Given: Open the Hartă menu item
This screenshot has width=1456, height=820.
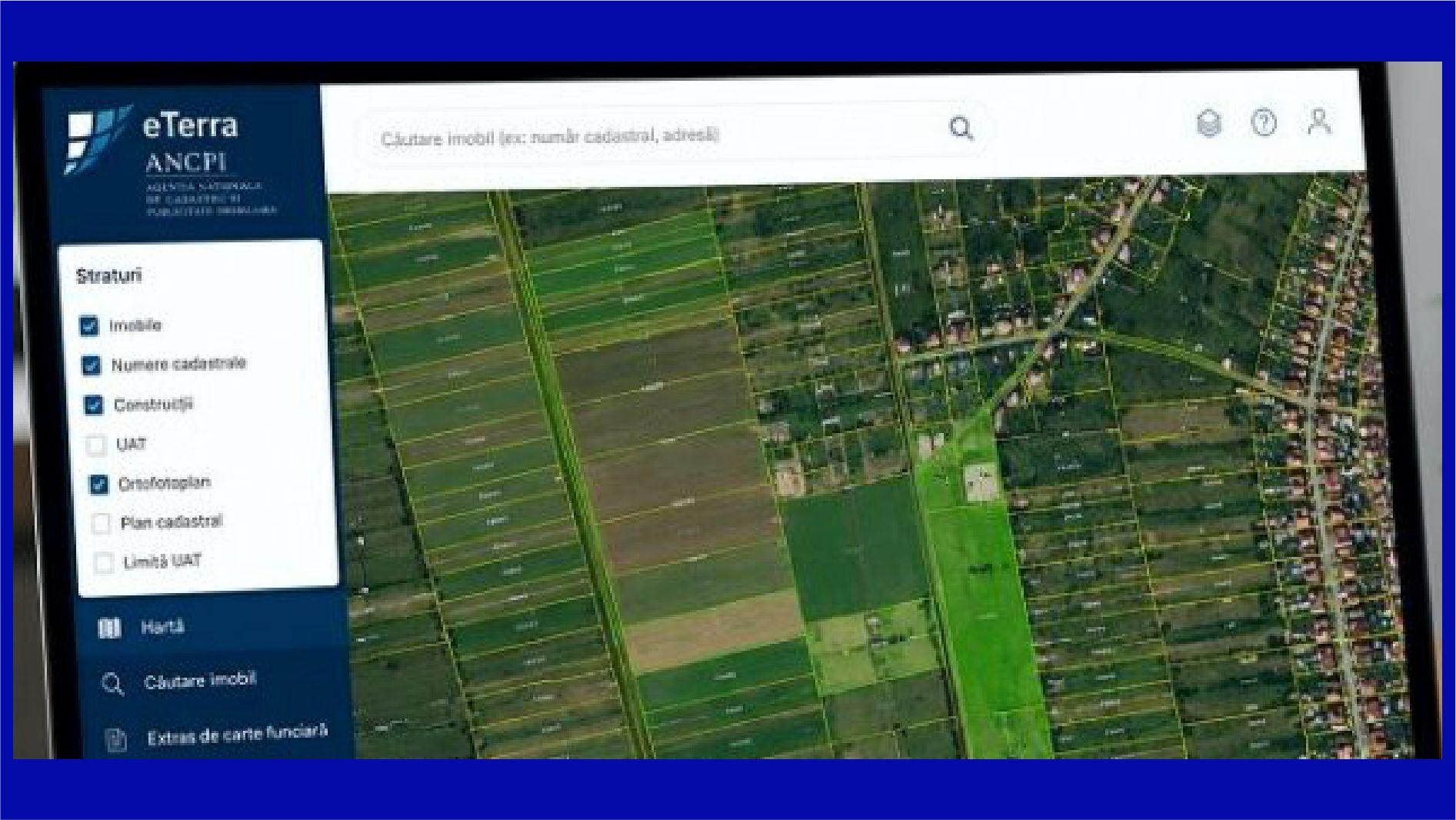Looking at the screenshot, I should pyautogui.click(x=215, y=627).
